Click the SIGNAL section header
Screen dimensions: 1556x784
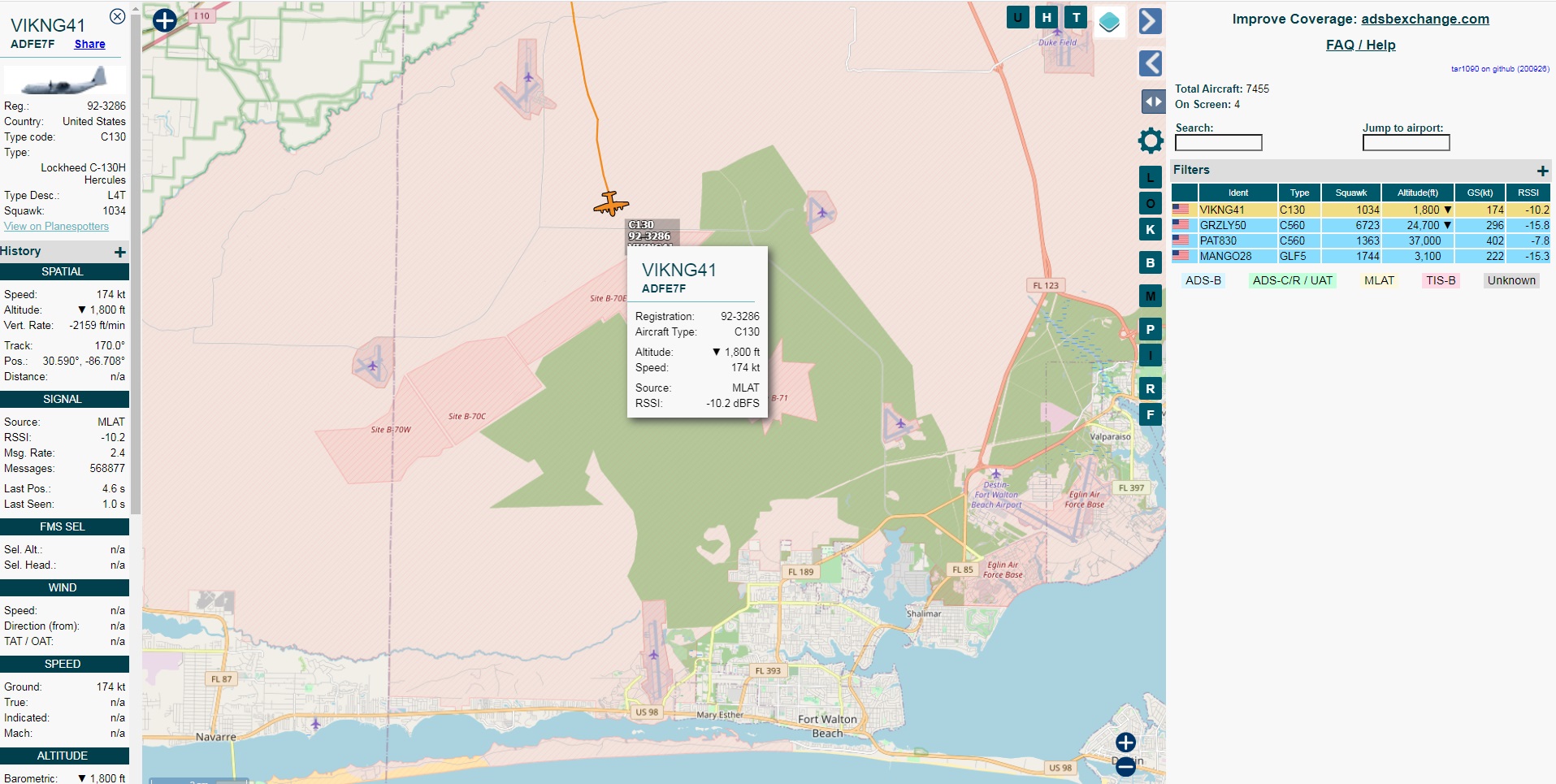click(63, 399)
